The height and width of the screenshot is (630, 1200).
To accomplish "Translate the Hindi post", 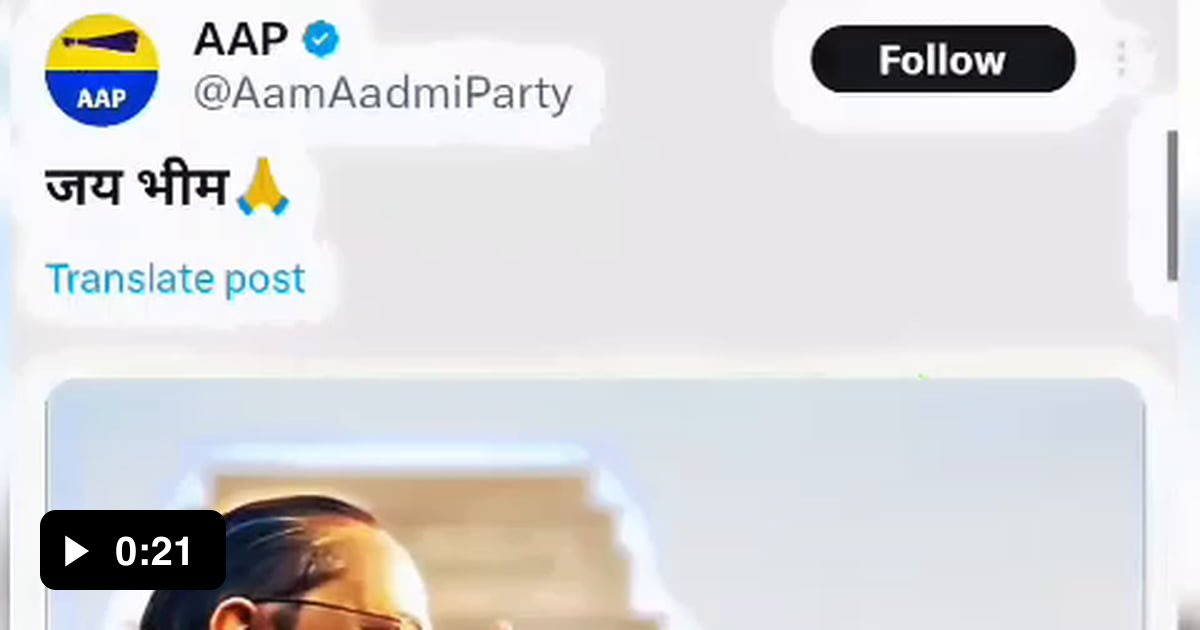I will [x=175, y=279].
